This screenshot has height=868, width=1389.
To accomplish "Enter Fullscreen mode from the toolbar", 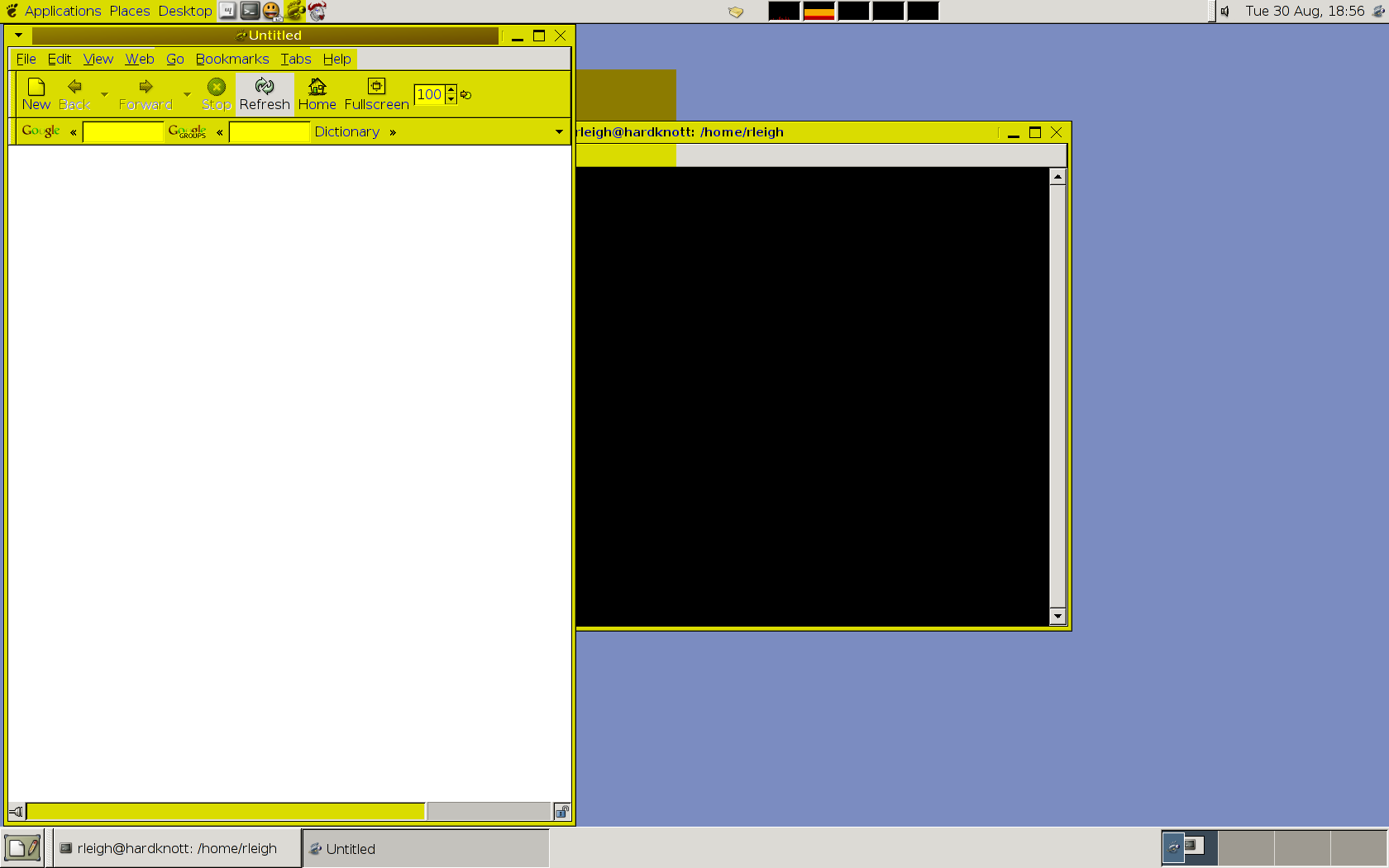I will tap(376, 93).
